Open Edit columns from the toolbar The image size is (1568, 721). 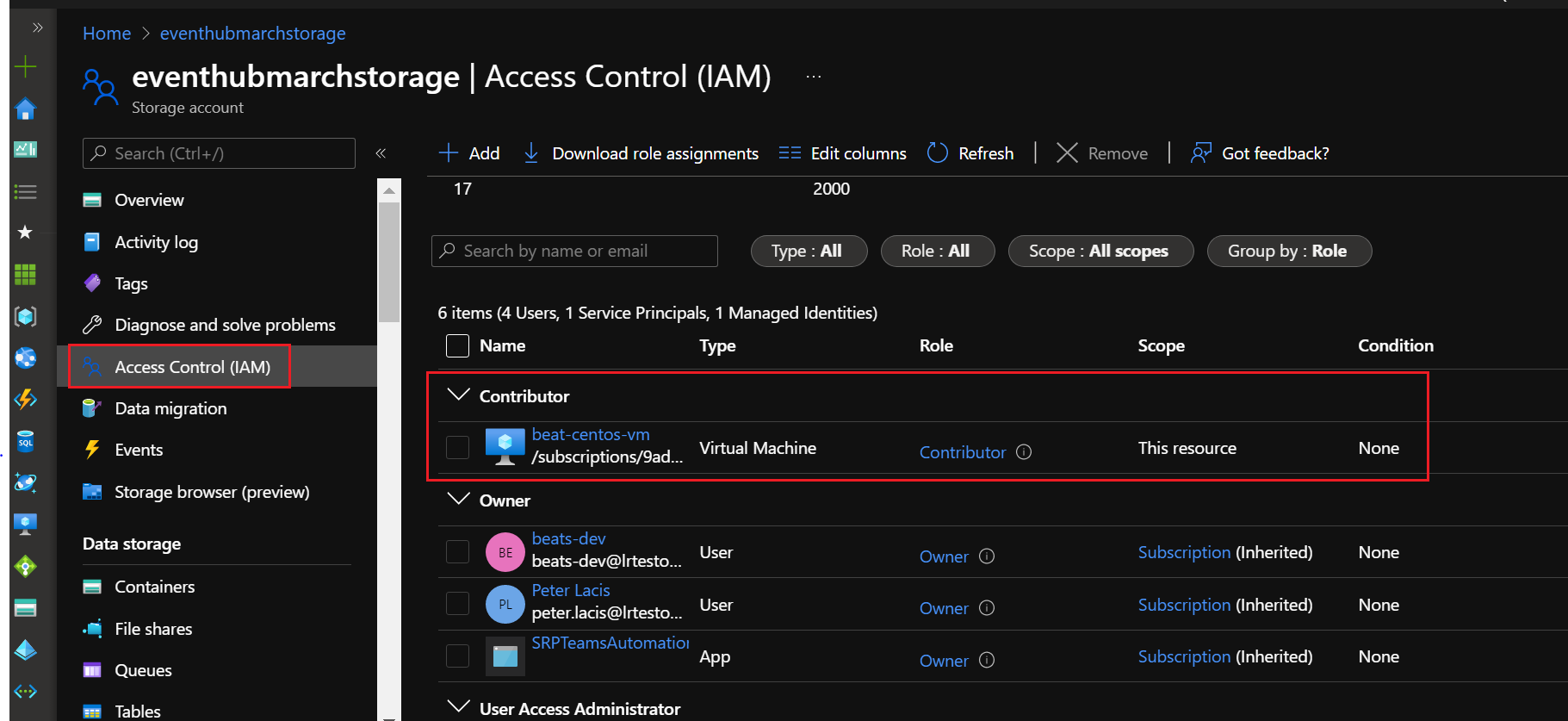(x=842, y=153)
